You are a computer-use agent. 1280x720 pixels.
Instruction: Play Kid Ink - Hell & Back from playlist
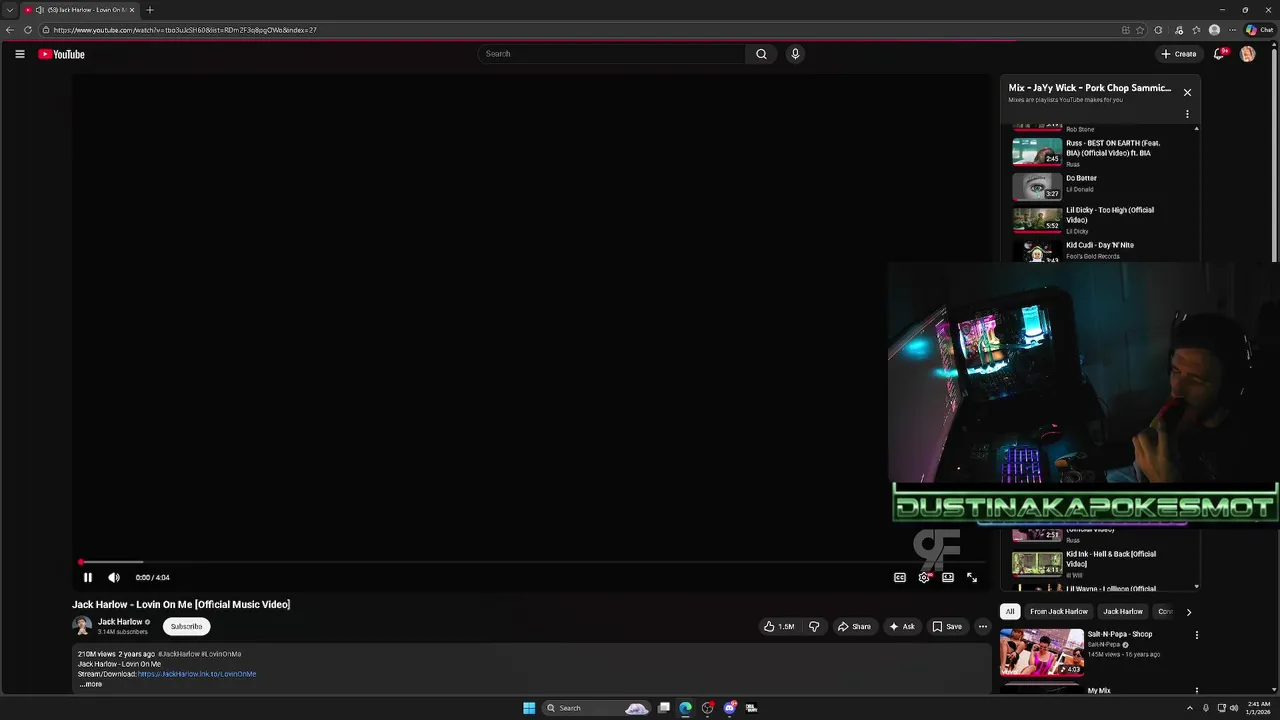[x=1100, y=563]
